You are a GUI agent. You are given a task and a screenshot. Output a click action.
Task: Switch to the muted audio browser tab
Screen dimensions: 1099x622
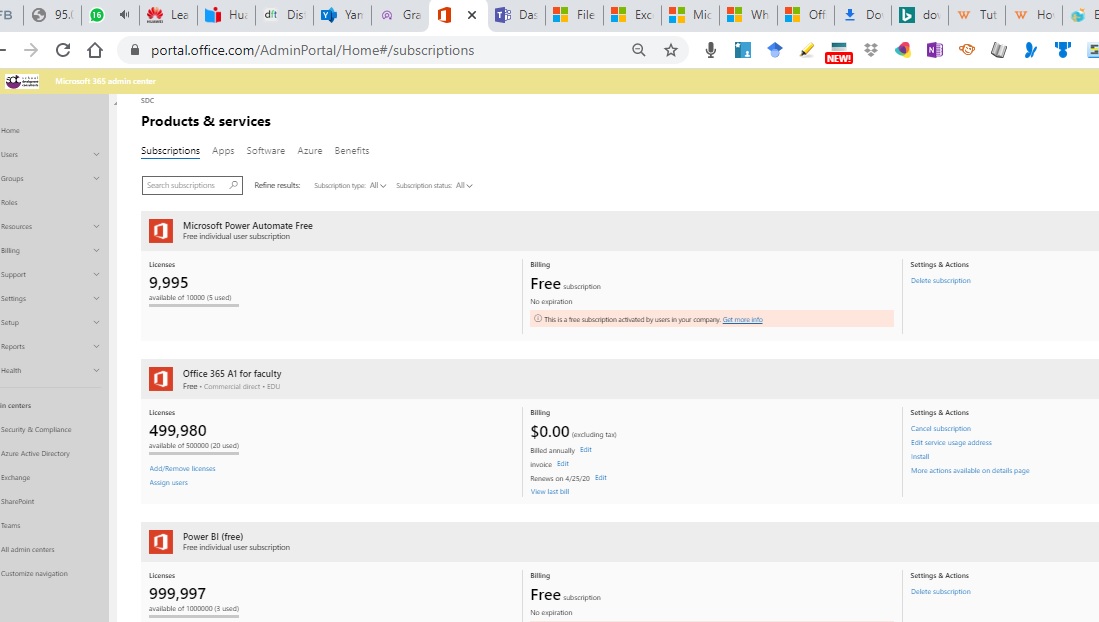pos(125,15)
